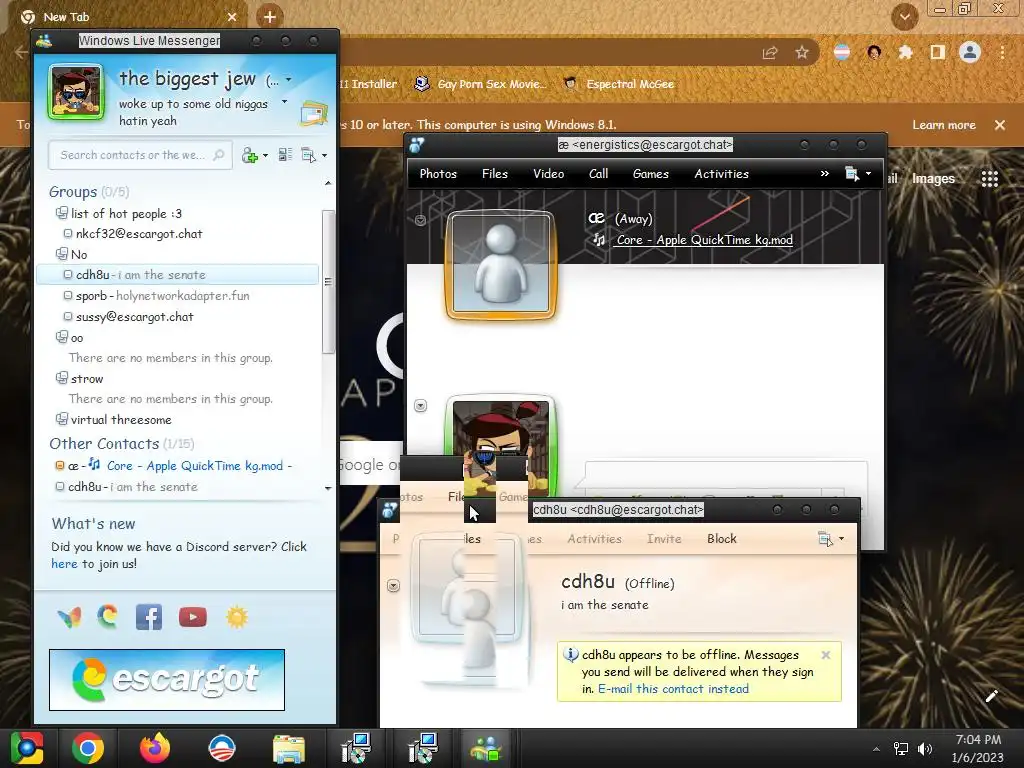Collapse contact's display picture arrow in energistics chat
1024x768 pixels.
[x=421, y=220]
